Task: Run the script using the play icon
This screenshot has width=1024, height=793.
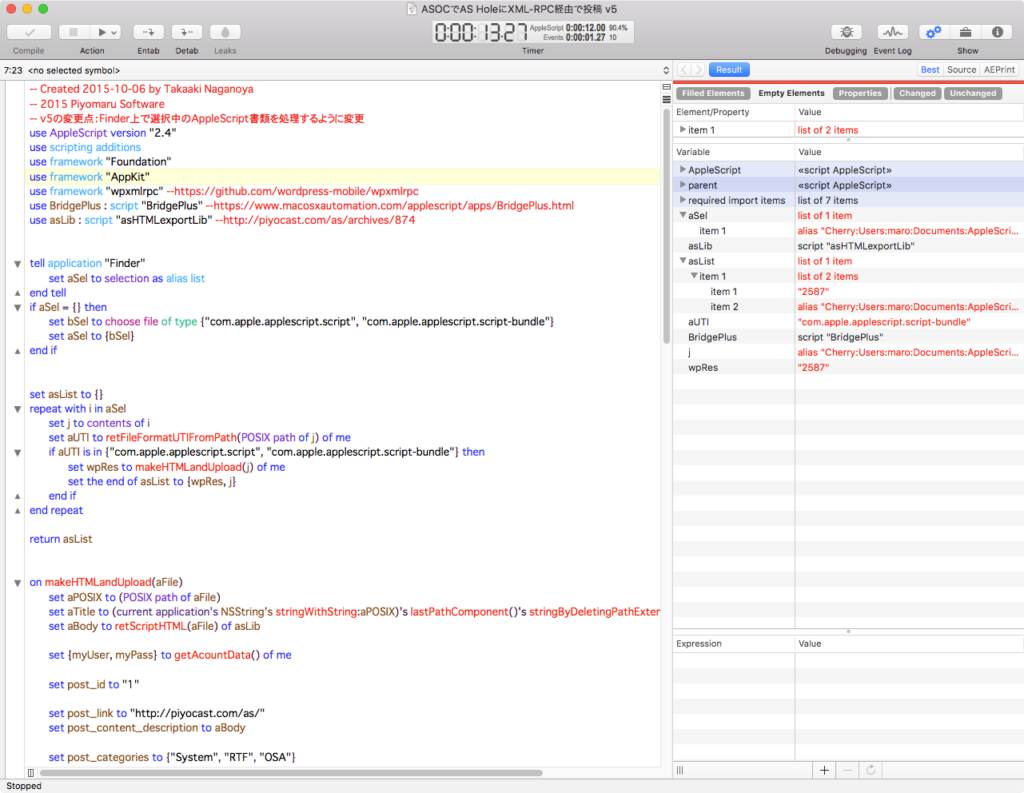Action: 103,31
